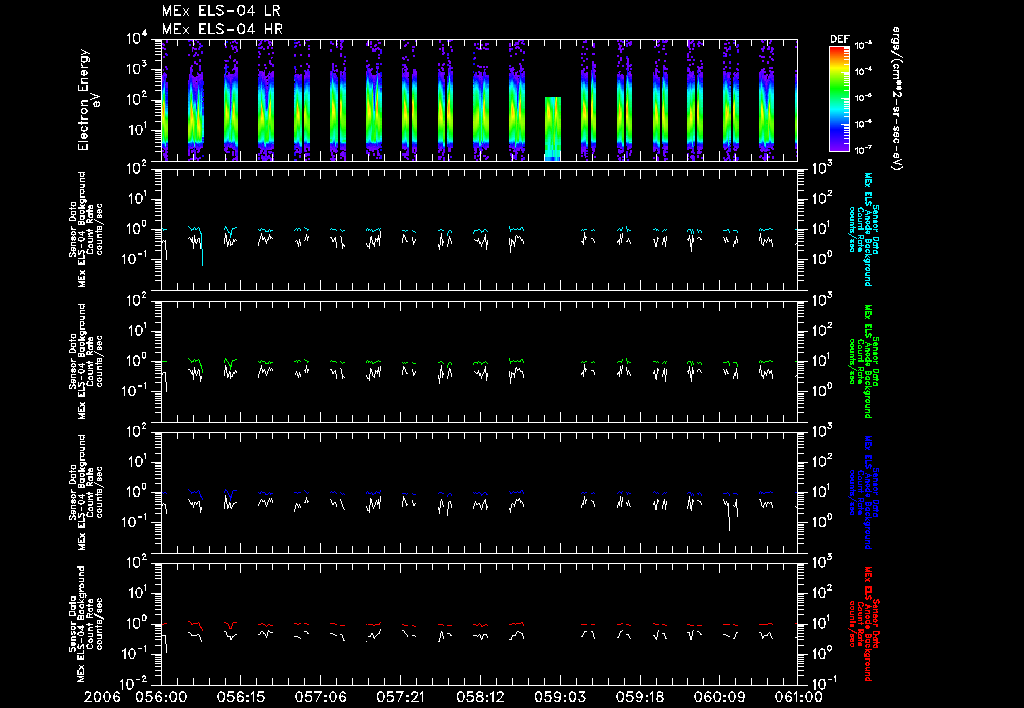1024x708 pixels.
Task: Click the 10^-7 tick beside the color bar
Action: [863, 150]
